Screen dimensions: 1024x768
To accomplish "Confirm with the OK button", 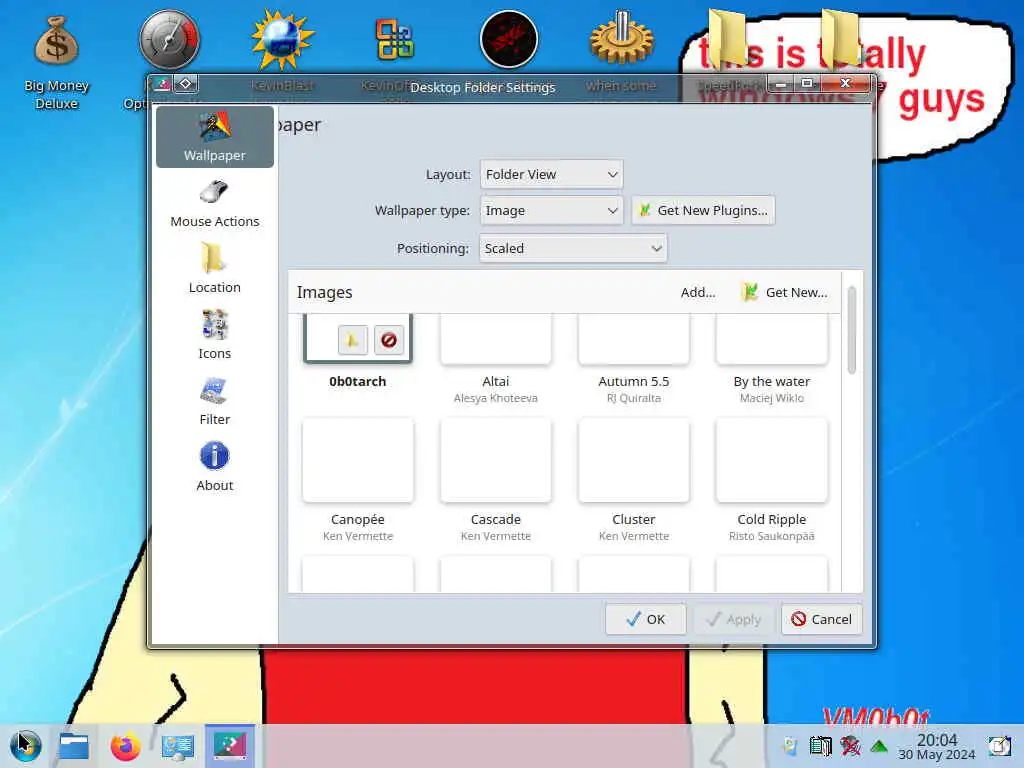I will 645,619.
